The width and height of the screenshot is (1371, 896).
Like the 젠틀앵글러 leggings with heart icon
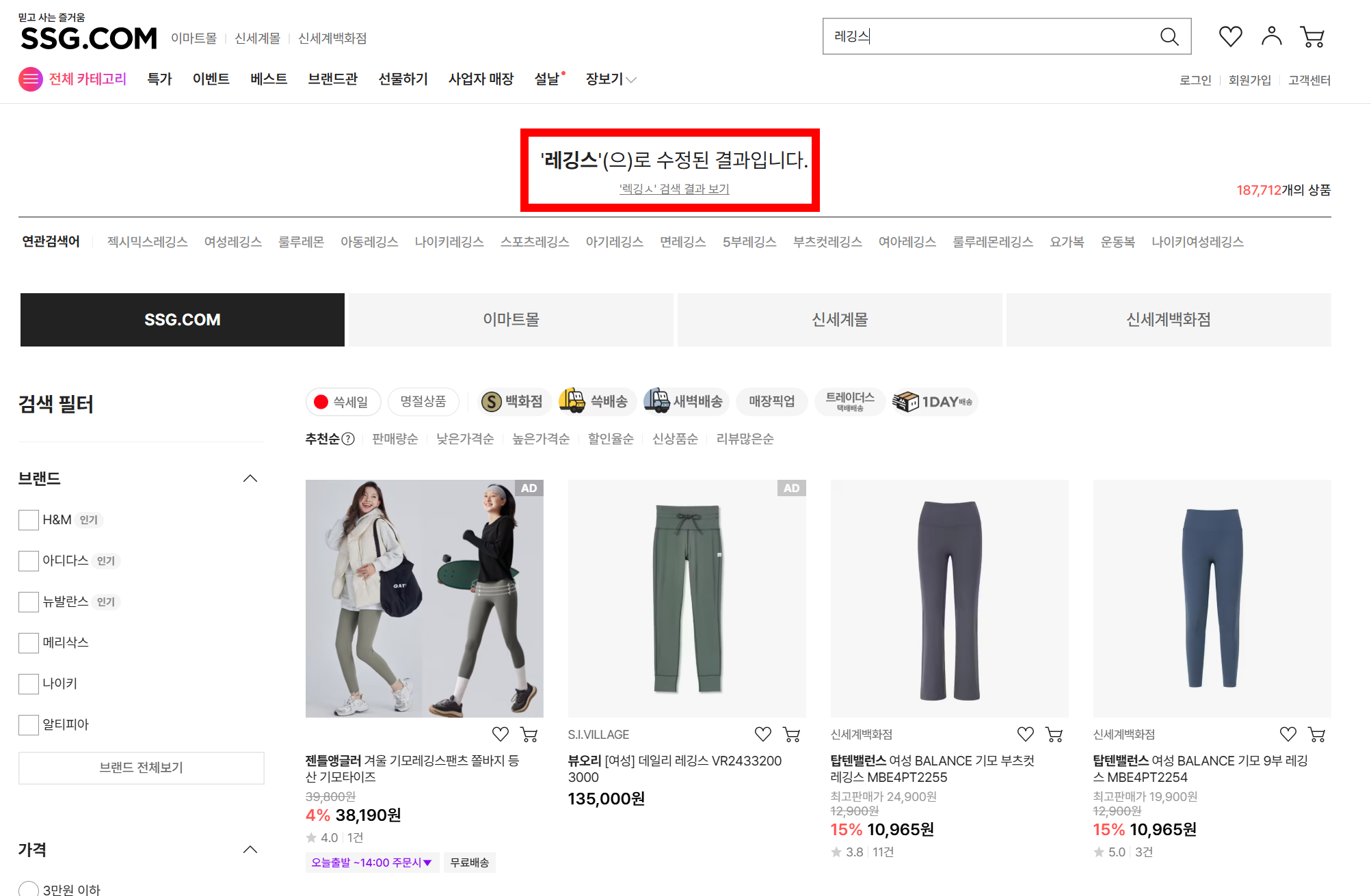[x=501, y=735]
